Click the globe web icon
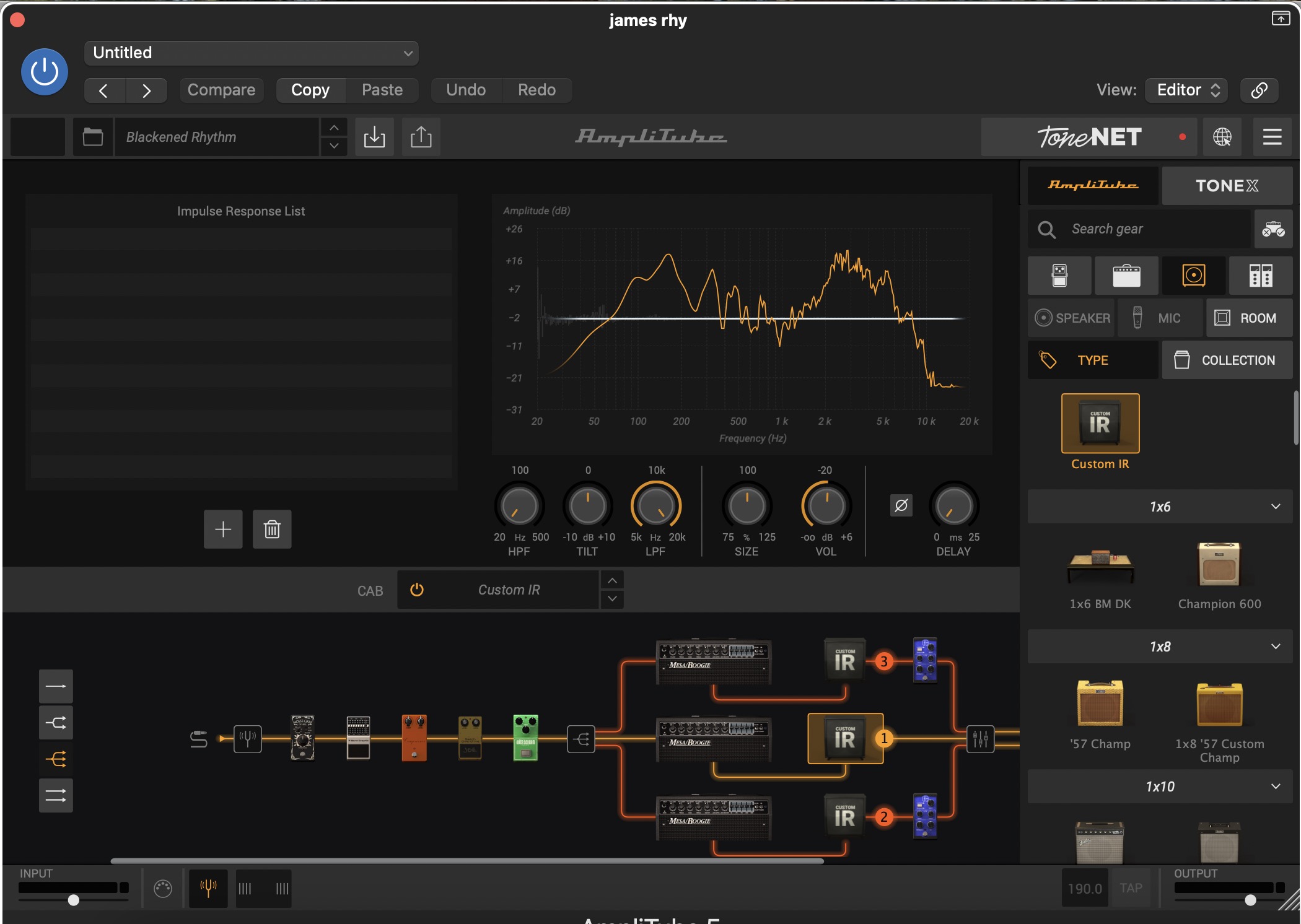 (x=1222, y=137)
